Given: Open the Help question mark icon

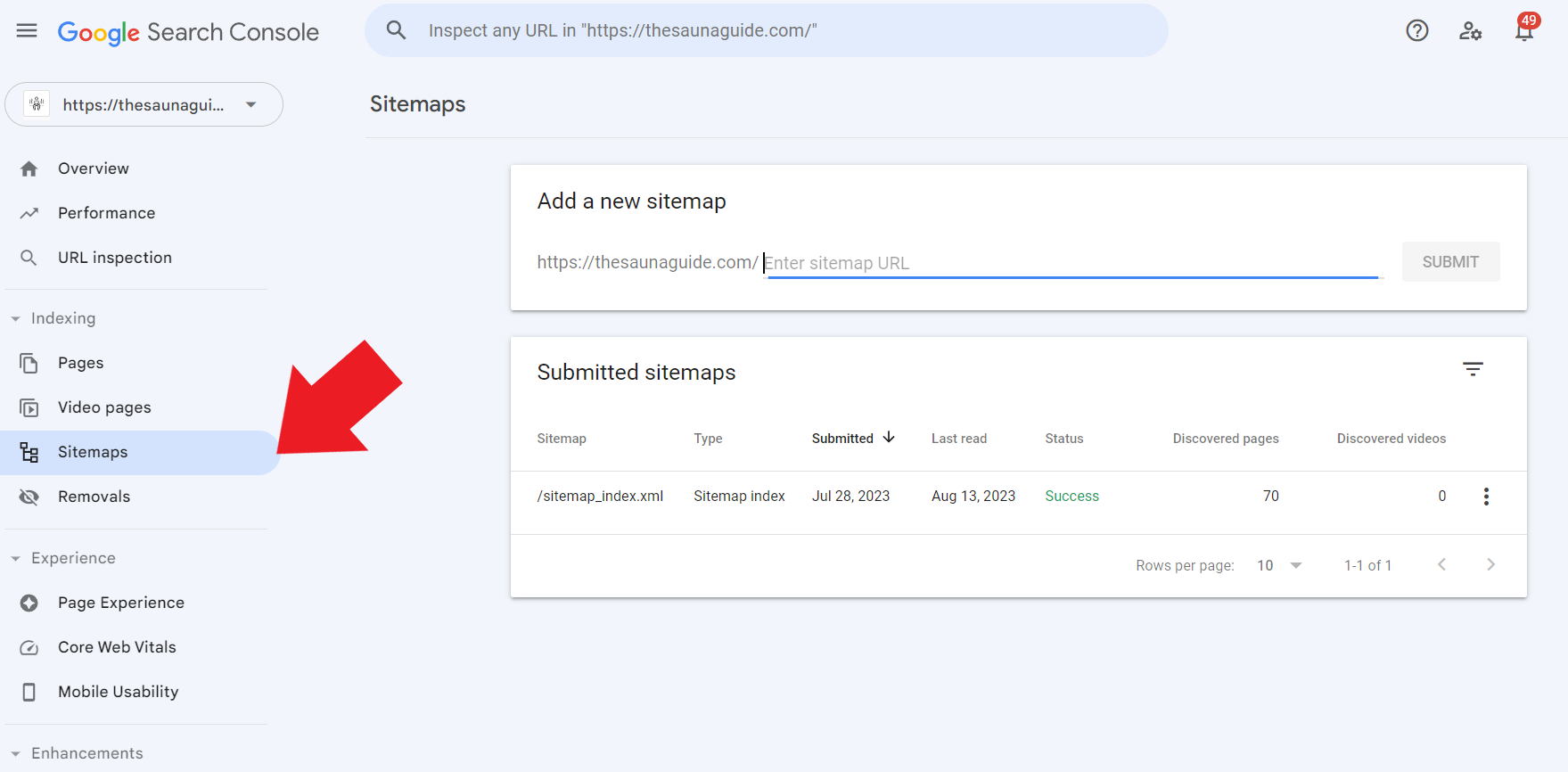Looking at the screenshot, I should [1417, 31].
